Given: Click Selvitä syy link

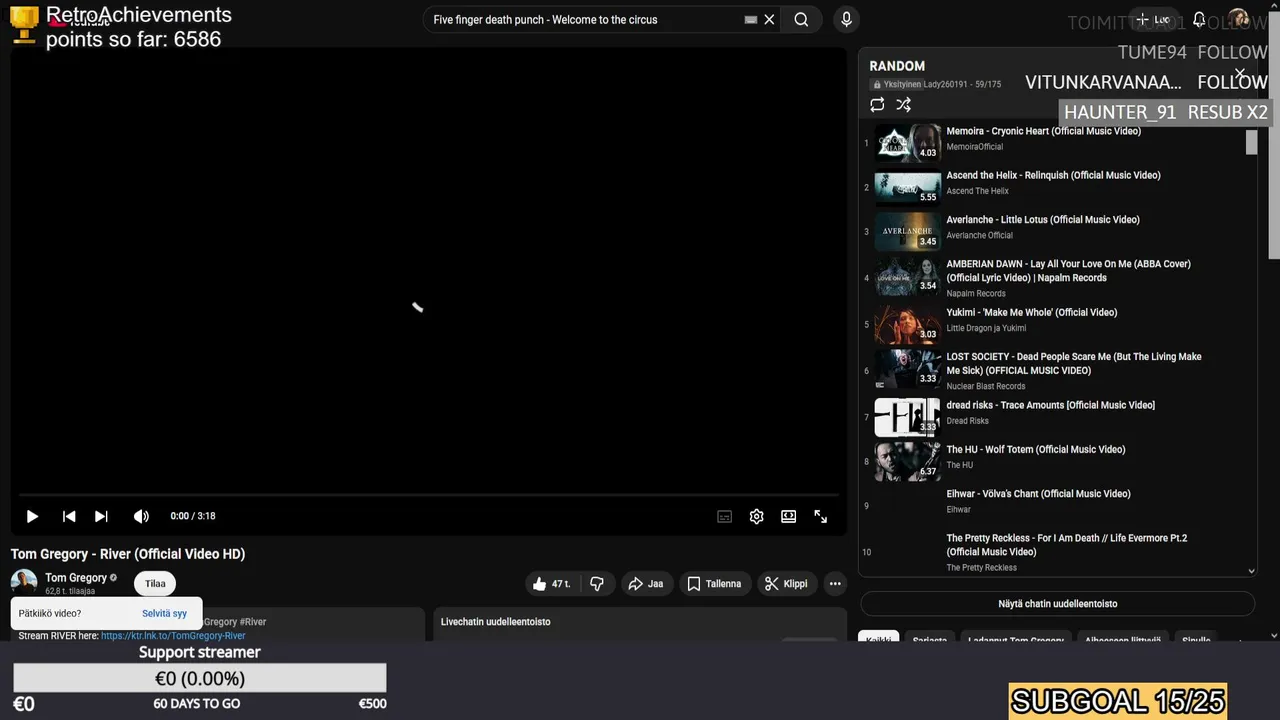Looking at the screenshot, I should [164, 614].
